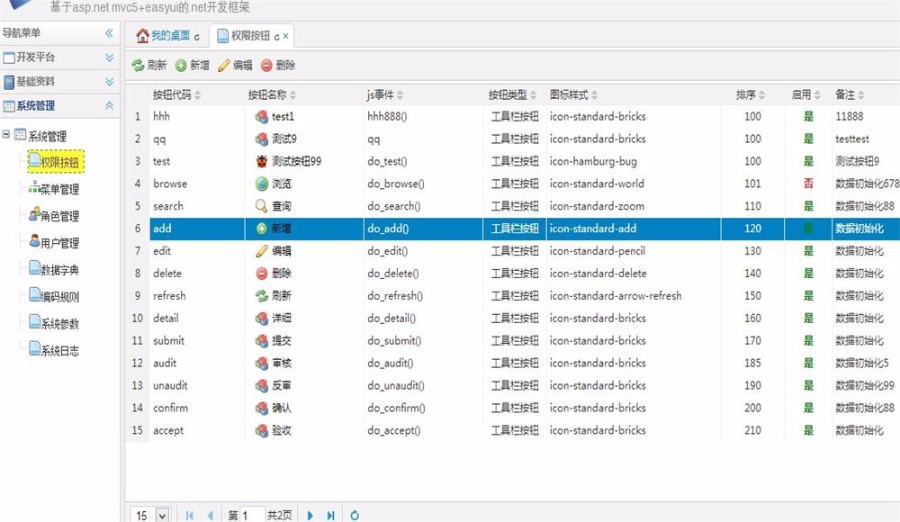This screenshot has width=900, height=522.
Task: Click the zoom icon beside 查询
Action: pos(262,206)
